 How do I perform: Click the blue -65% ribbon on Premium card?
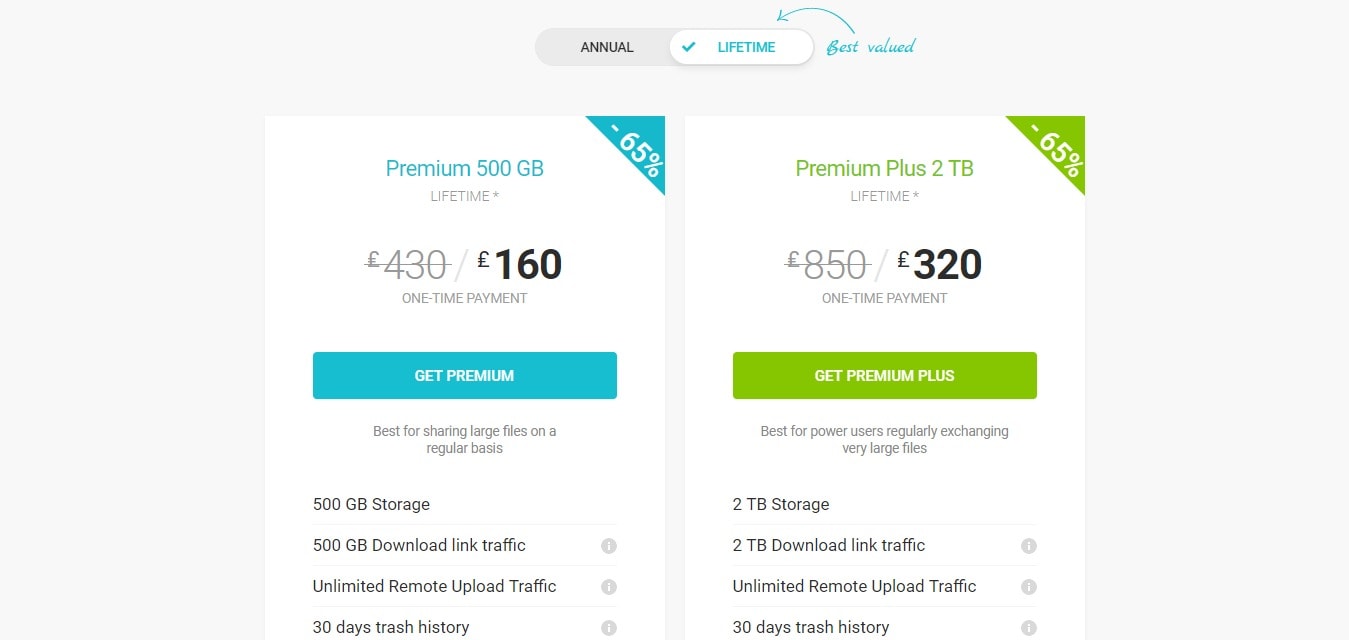click(x=632, y=149)
